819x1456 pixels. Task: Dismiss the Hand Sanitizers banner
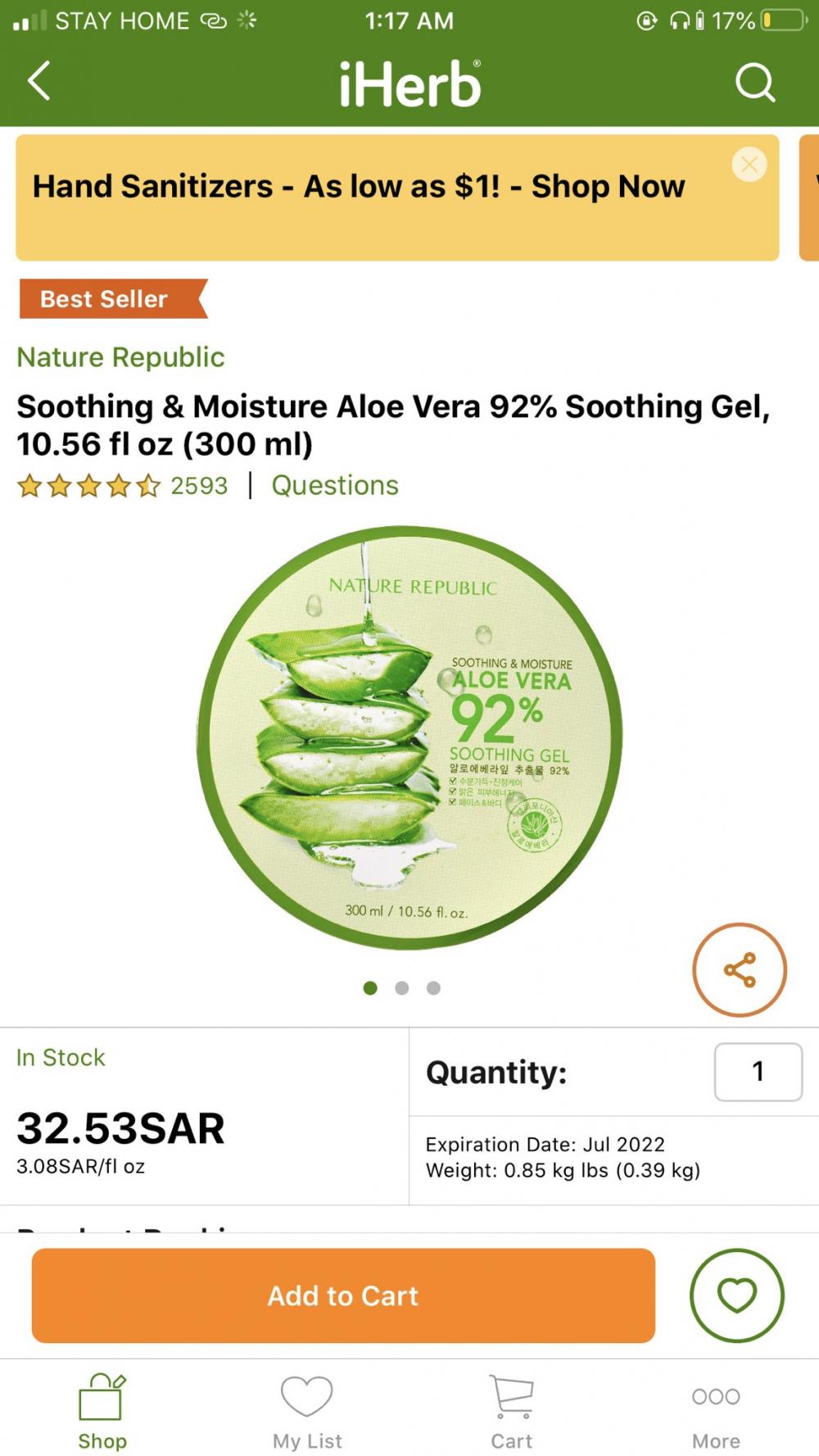[x=749, y=165]
